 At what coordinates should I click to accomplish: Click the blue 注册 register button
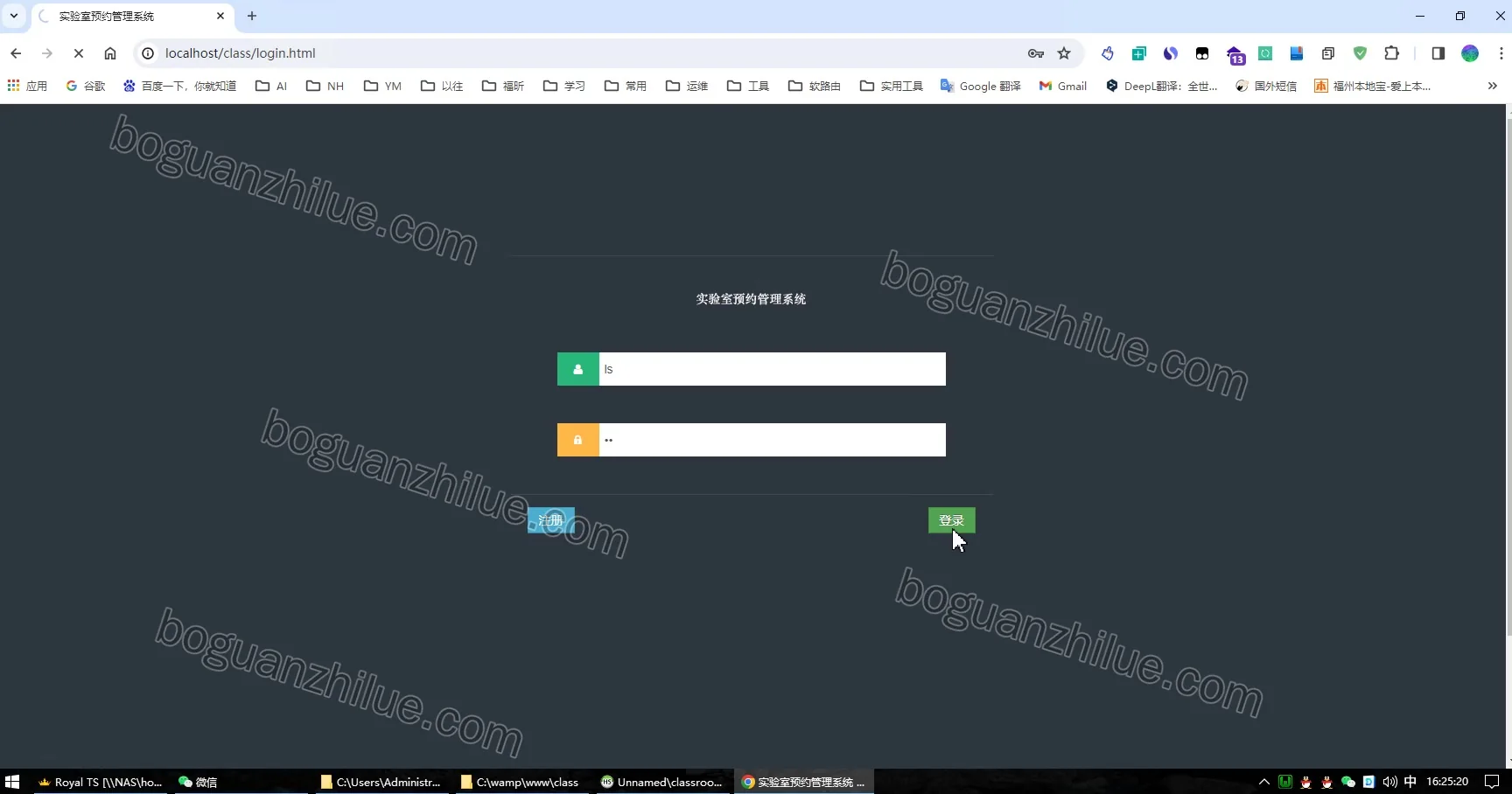550,520
